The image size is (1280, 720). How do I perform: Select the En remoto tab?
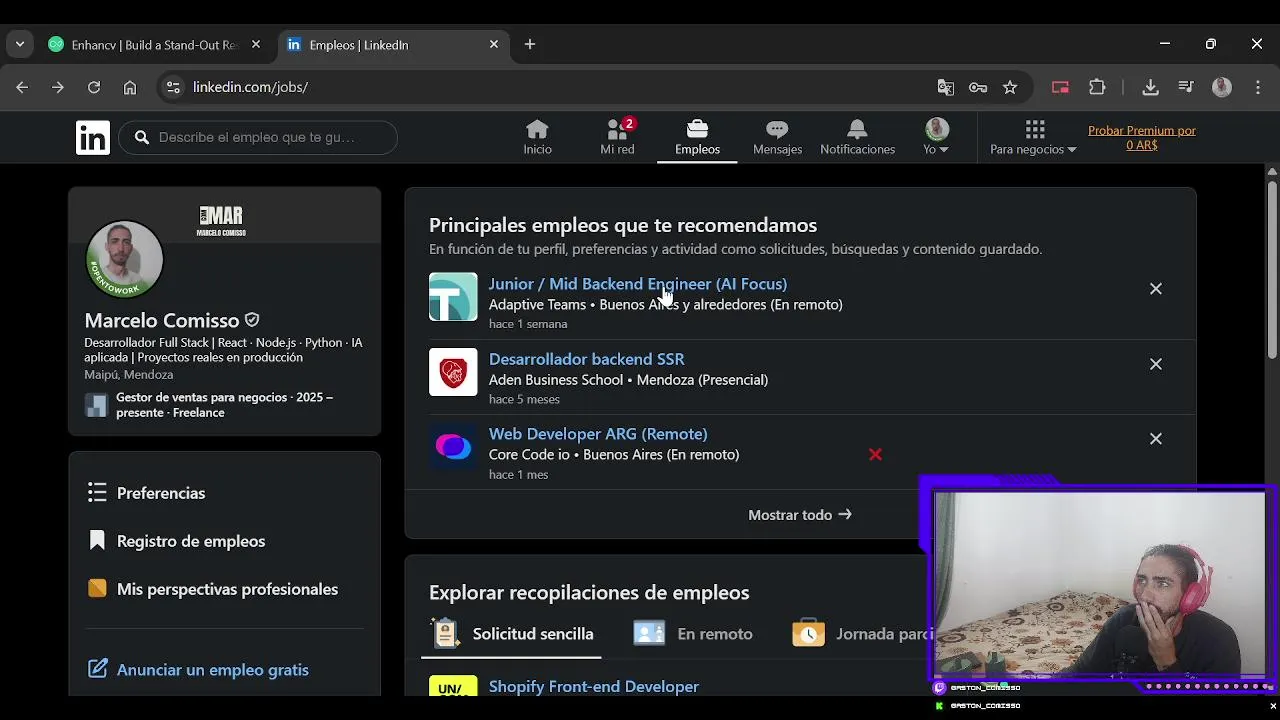(x=692, y=634)
